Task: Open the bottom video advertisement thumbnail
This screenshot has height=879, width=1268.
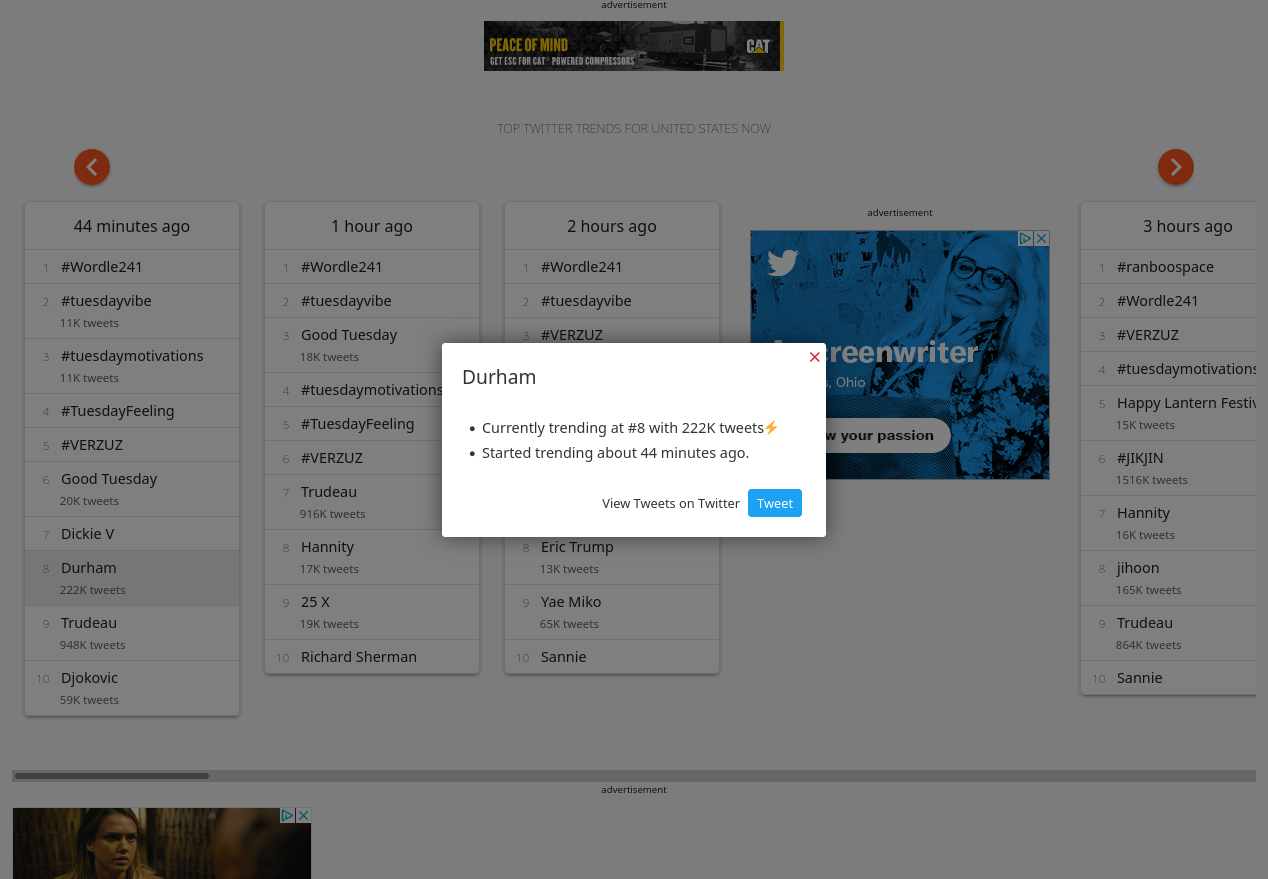Action: pyautogui.click(x=162, y=843)
